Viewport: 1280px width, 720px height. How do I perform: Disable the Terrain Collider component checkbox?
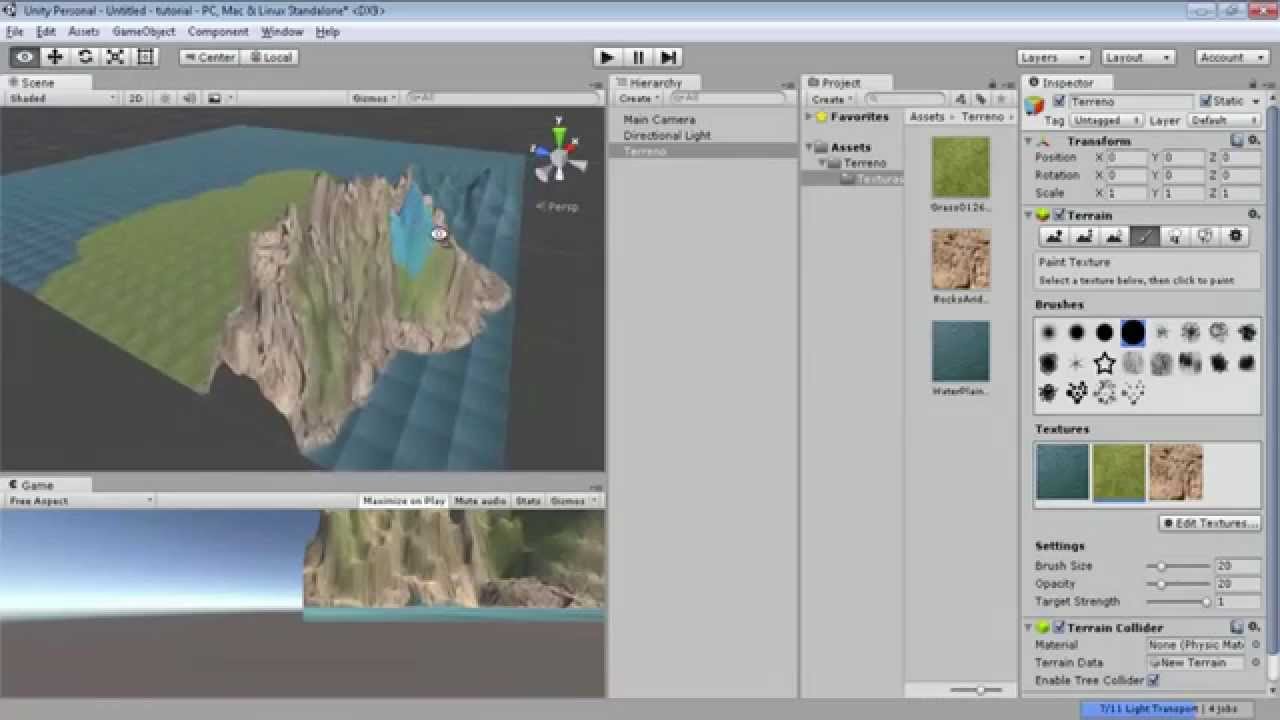tap(1059, 627)
